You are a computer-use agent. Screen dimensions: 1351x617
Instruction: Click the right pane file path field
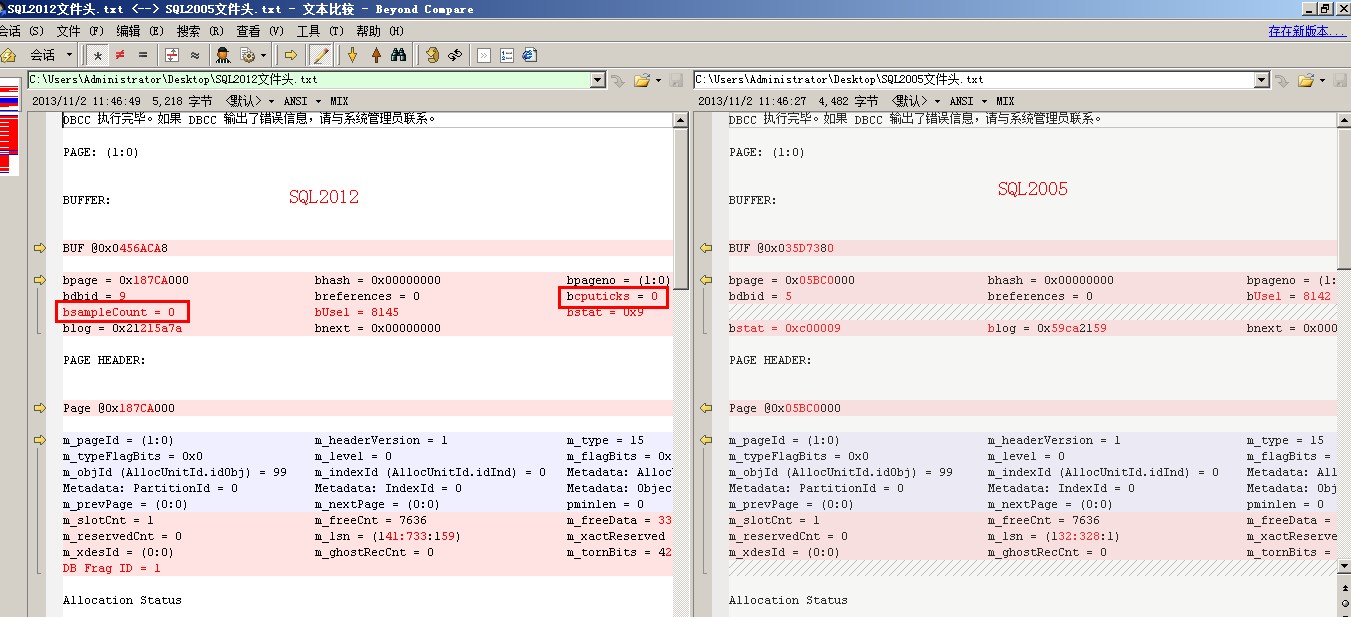[975, 80]
